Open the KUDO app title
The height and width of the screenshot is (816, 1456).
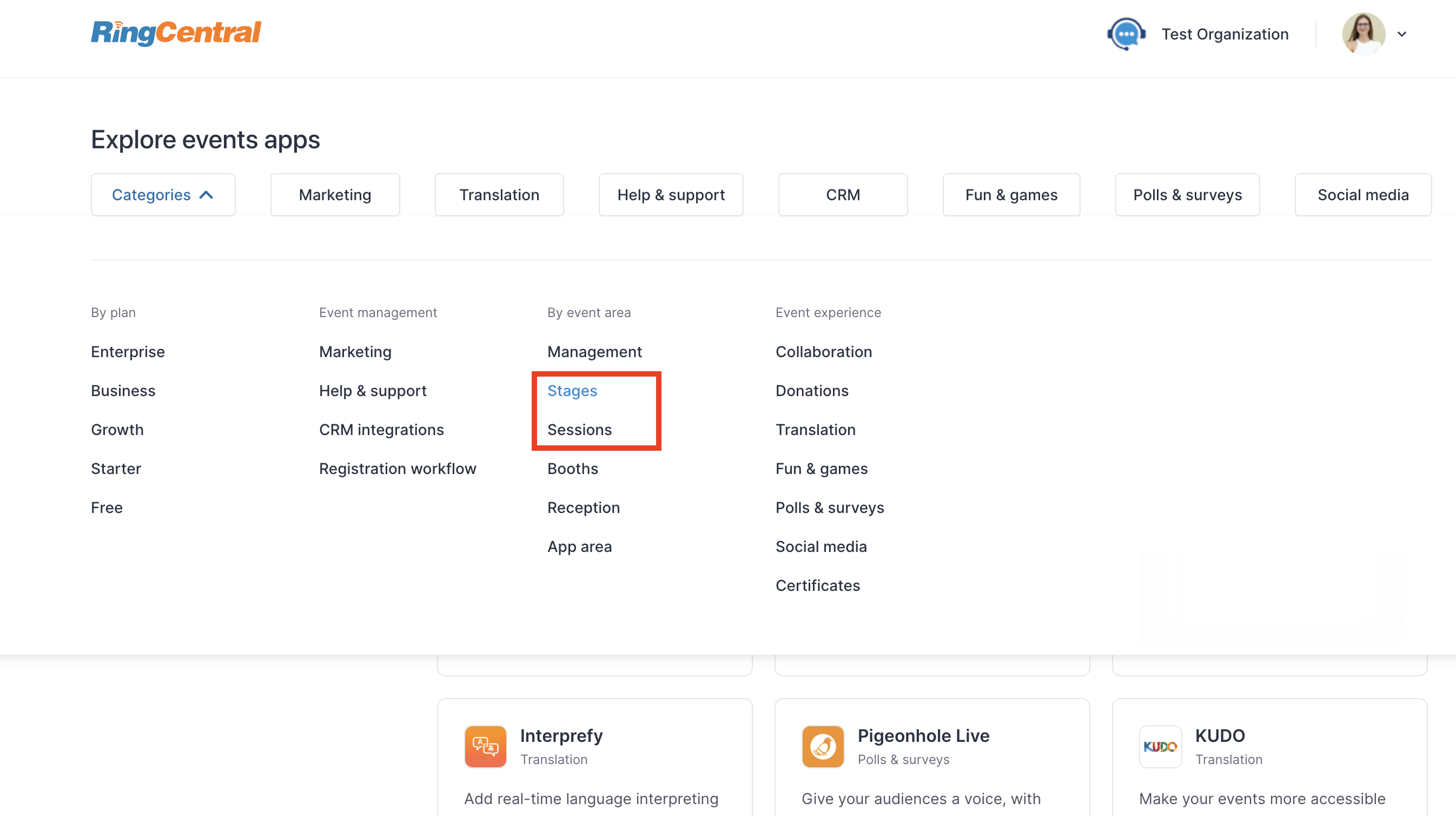1220,736
